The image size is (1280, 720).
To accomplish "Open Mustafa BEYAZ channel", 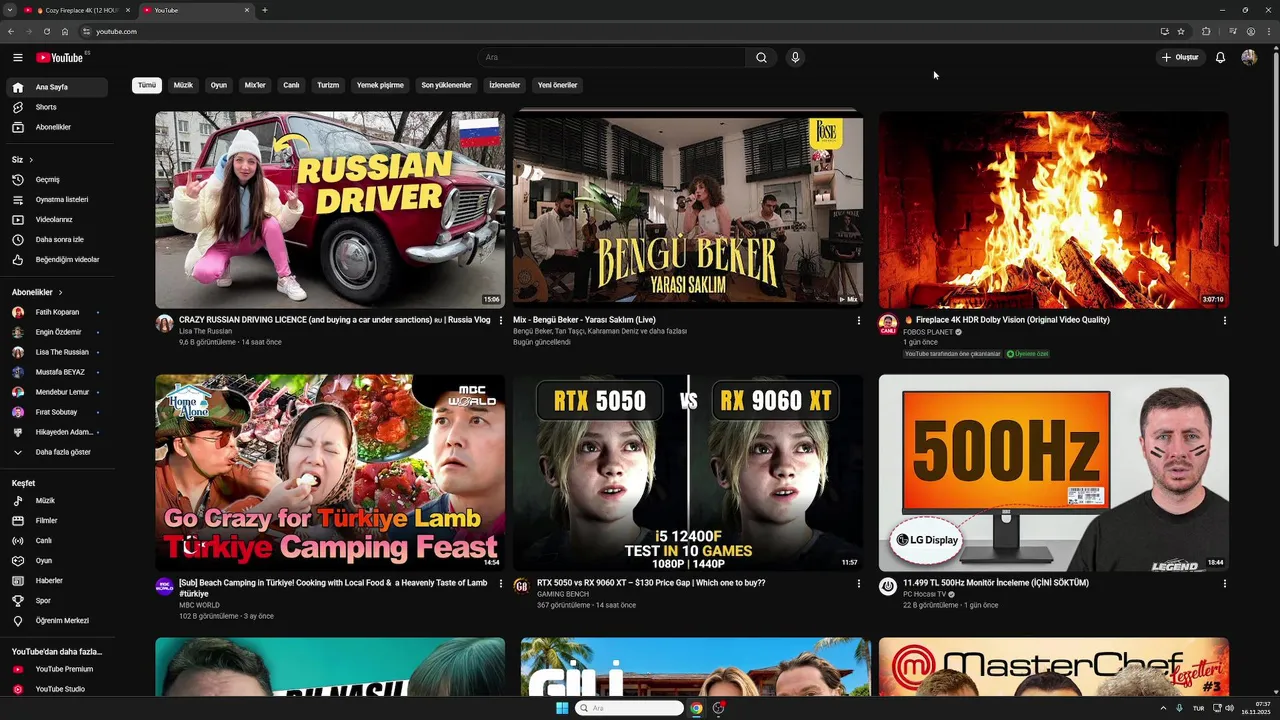I will (x=56, y=372).
